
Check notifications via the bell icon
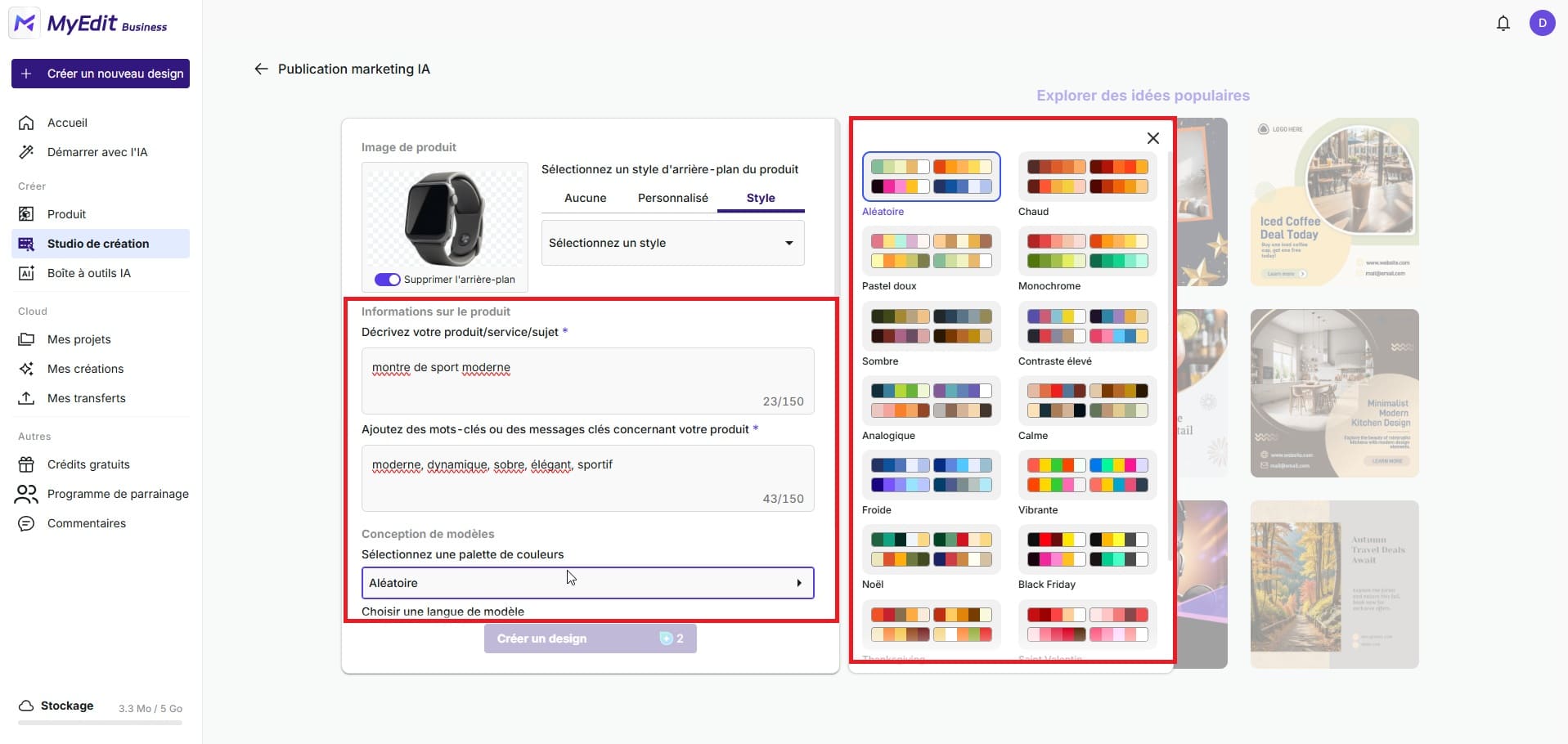tap(1503, 23)
